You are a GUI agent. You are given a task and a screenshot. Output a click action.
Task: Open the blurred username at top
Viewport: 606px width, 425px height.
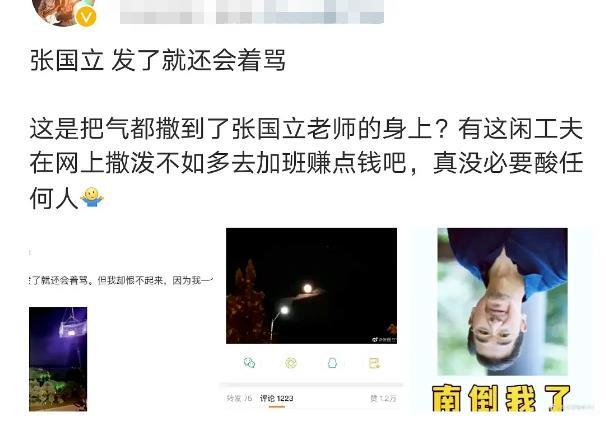click(252, 12)
